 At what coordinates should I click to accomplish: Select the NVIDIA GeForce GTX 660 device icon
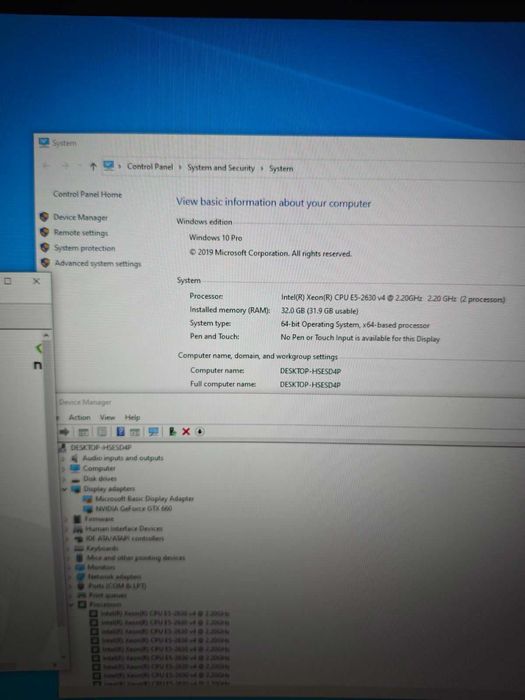88,508
